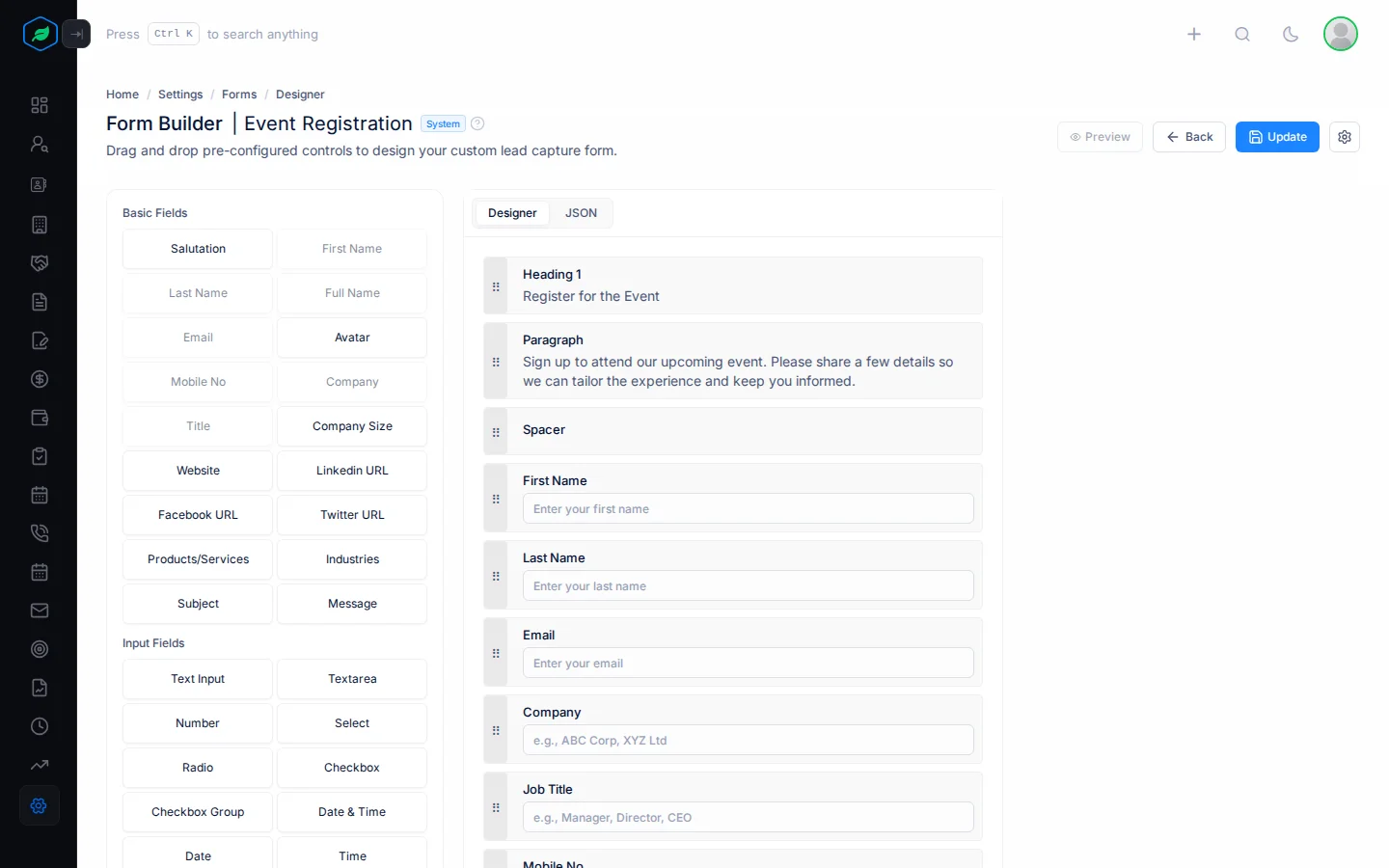Screen dimensions: 1389x868
Task: Click the Preview button
Action: pos(1100,137)
